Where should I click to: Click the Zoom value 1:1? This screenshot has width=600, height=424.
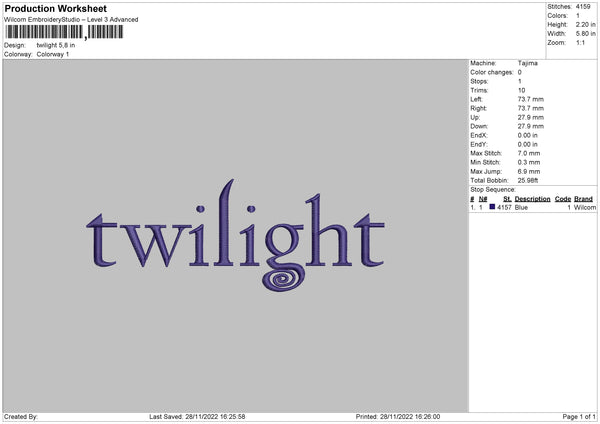click(580, 42)
